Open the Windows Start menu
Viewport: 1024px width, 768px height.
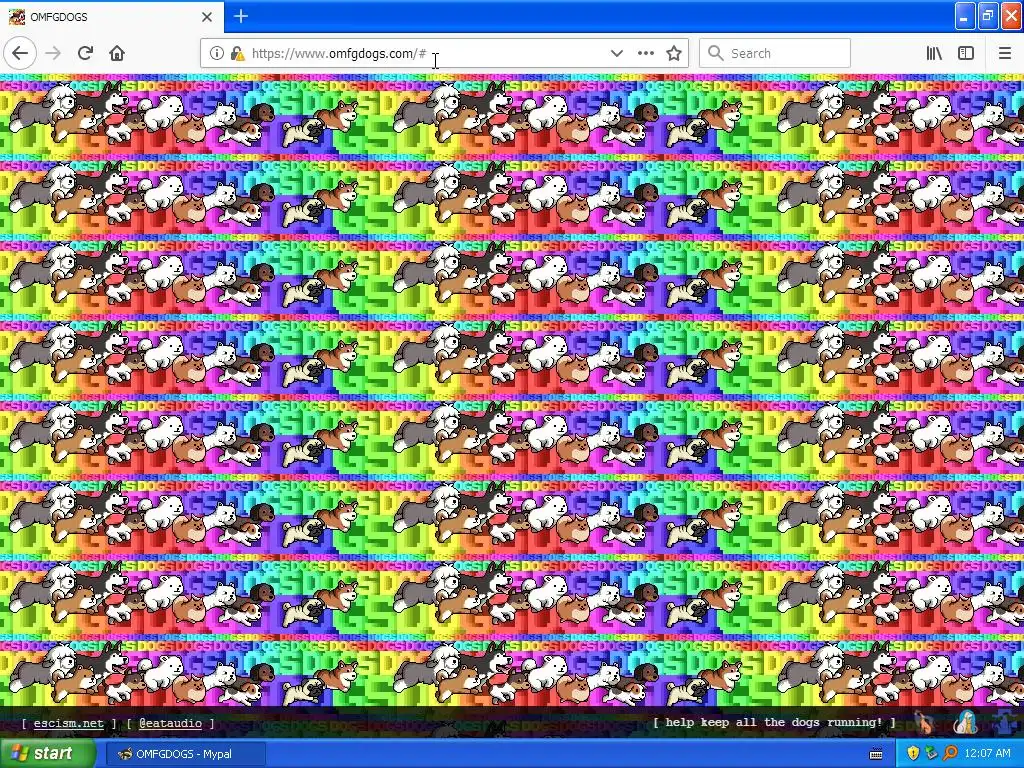pos(47,753)
